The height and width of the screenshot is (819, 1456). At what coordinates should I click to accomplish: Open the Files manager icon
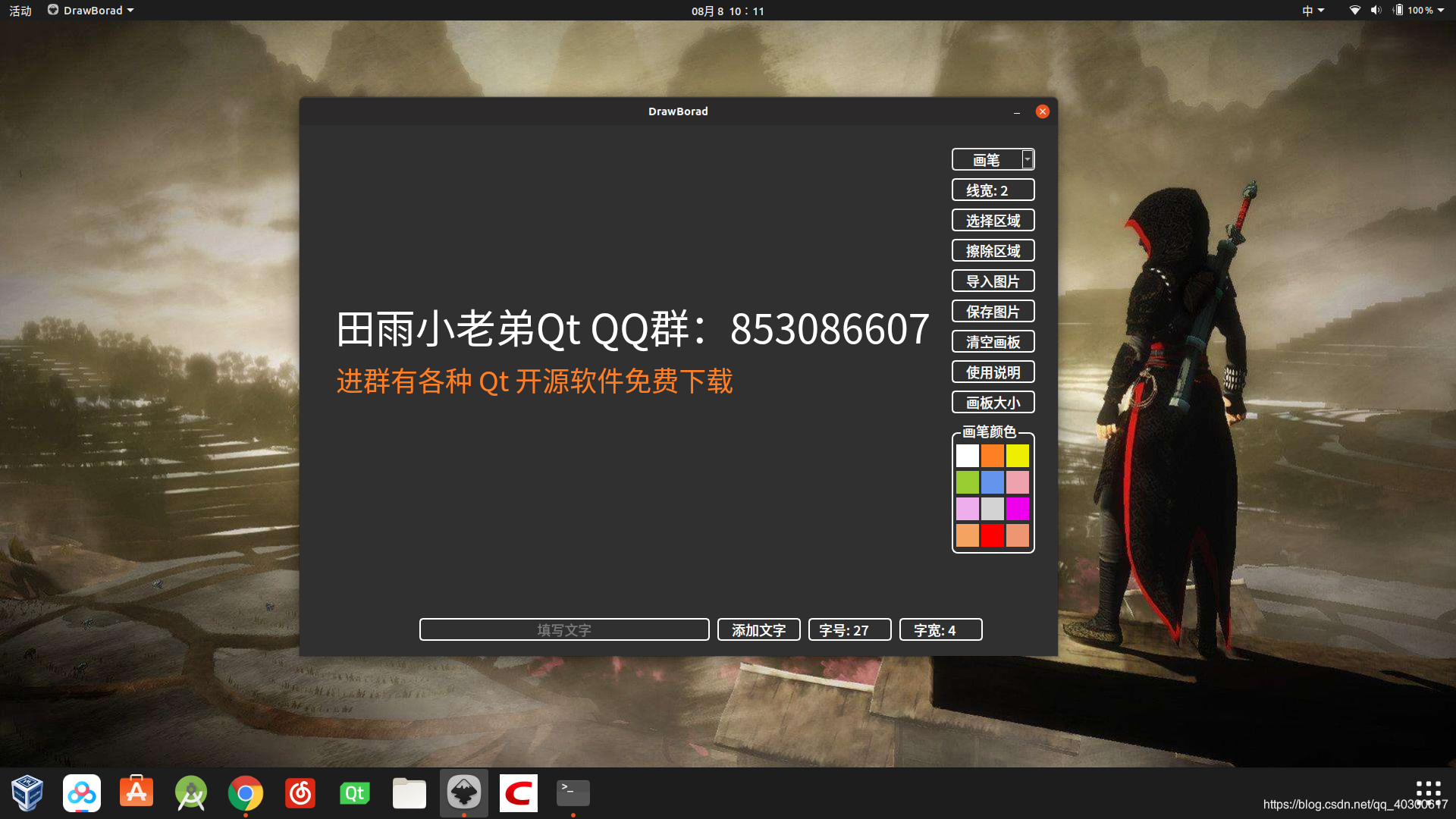coord(409,793)
